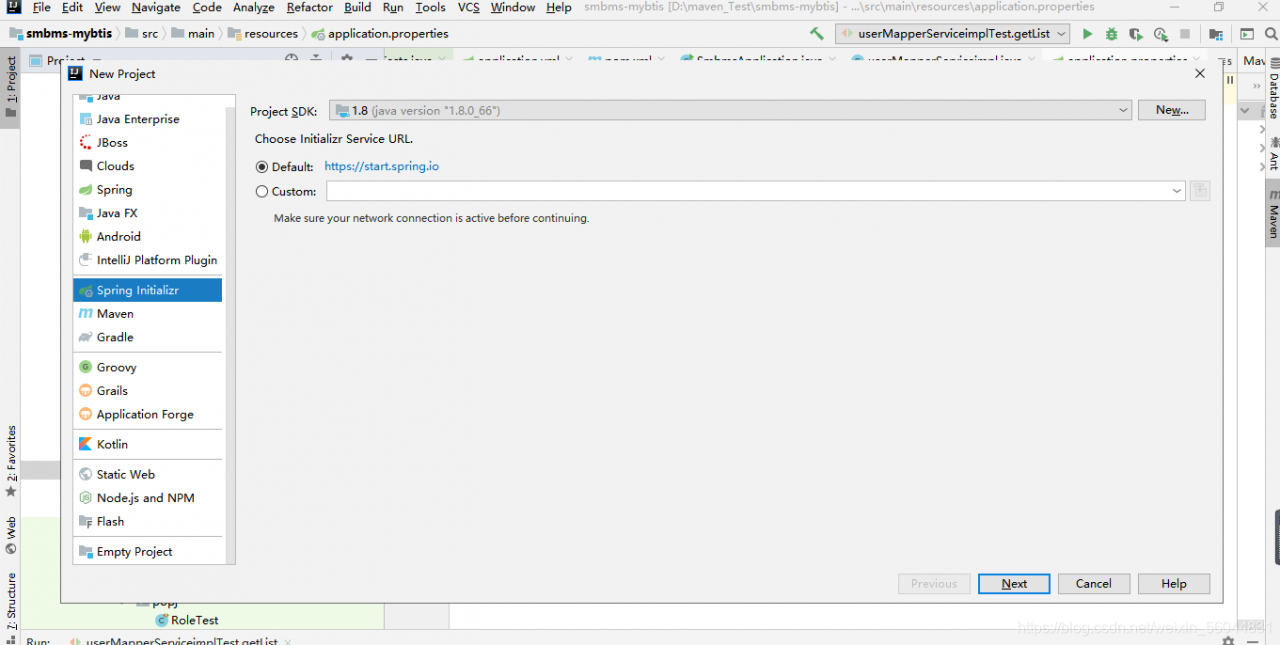Open the userMapperServiceimplTest.getList run configuration dropdown
The image size is (1280, 645).
pos(953,33)
